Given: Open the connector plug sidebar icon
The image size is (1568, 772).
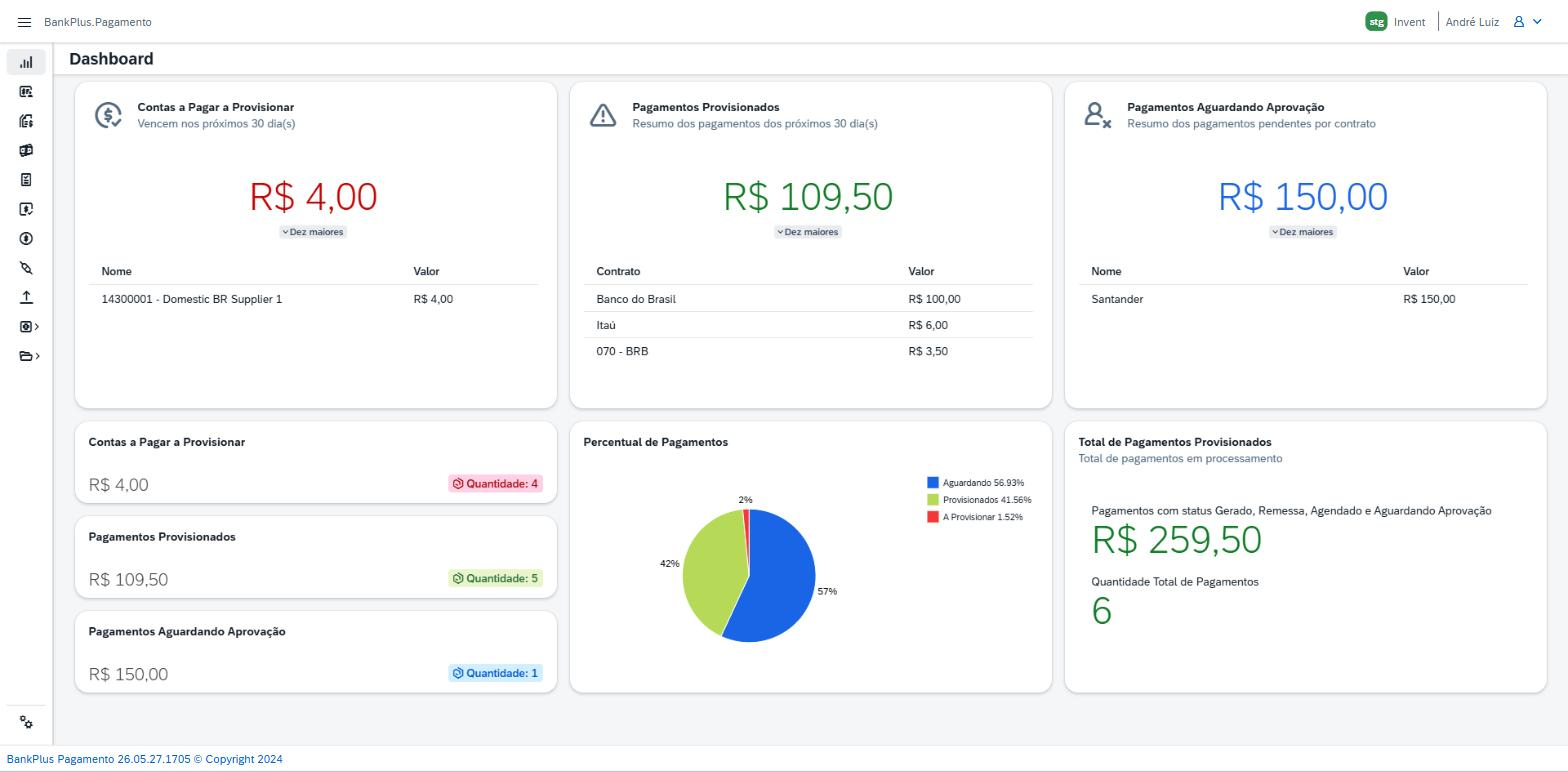Looking at the screenshot, I should pyautogui.click(x=26, y=268).
